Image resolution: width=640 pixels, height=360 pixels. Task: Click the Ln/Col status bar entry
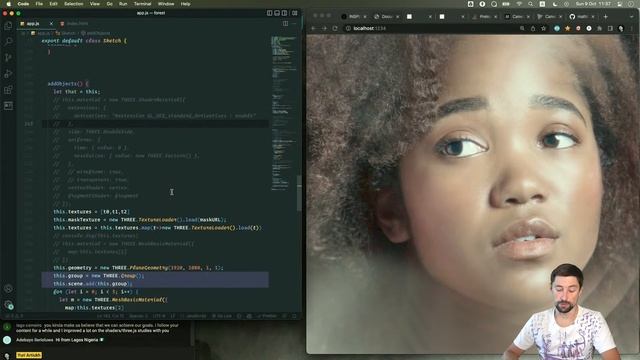[110, 316]
